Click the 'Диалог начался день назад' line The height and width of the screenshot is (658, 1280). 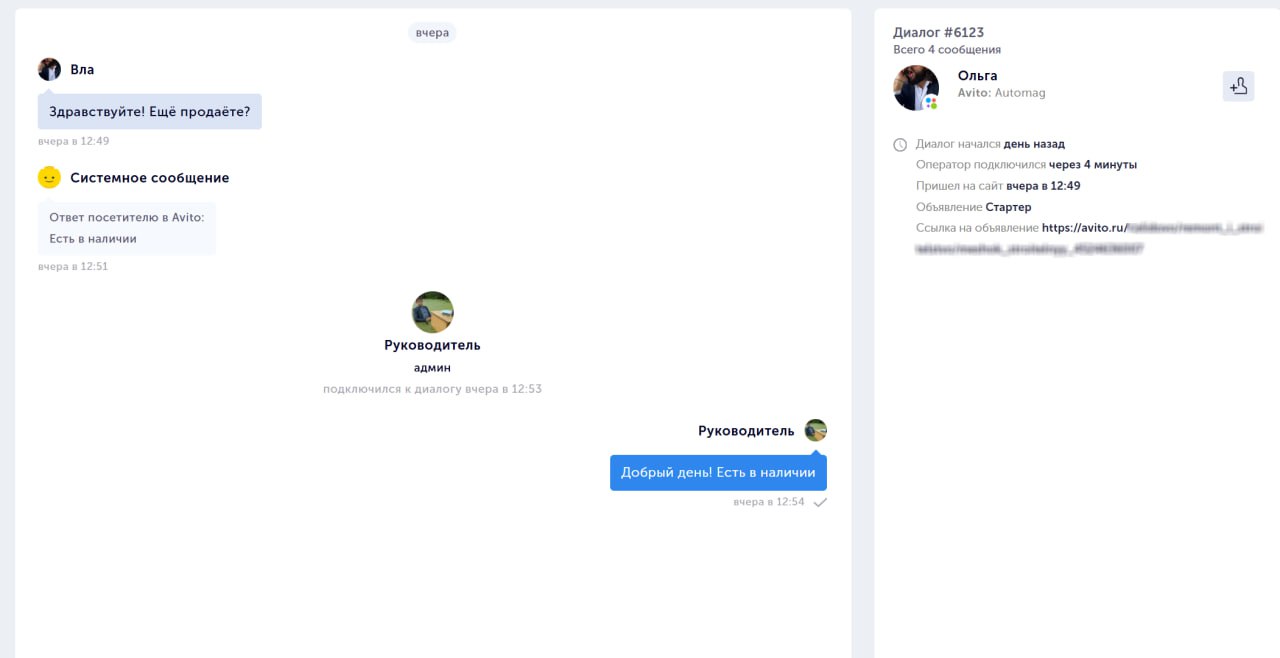(x=990, y=144)
